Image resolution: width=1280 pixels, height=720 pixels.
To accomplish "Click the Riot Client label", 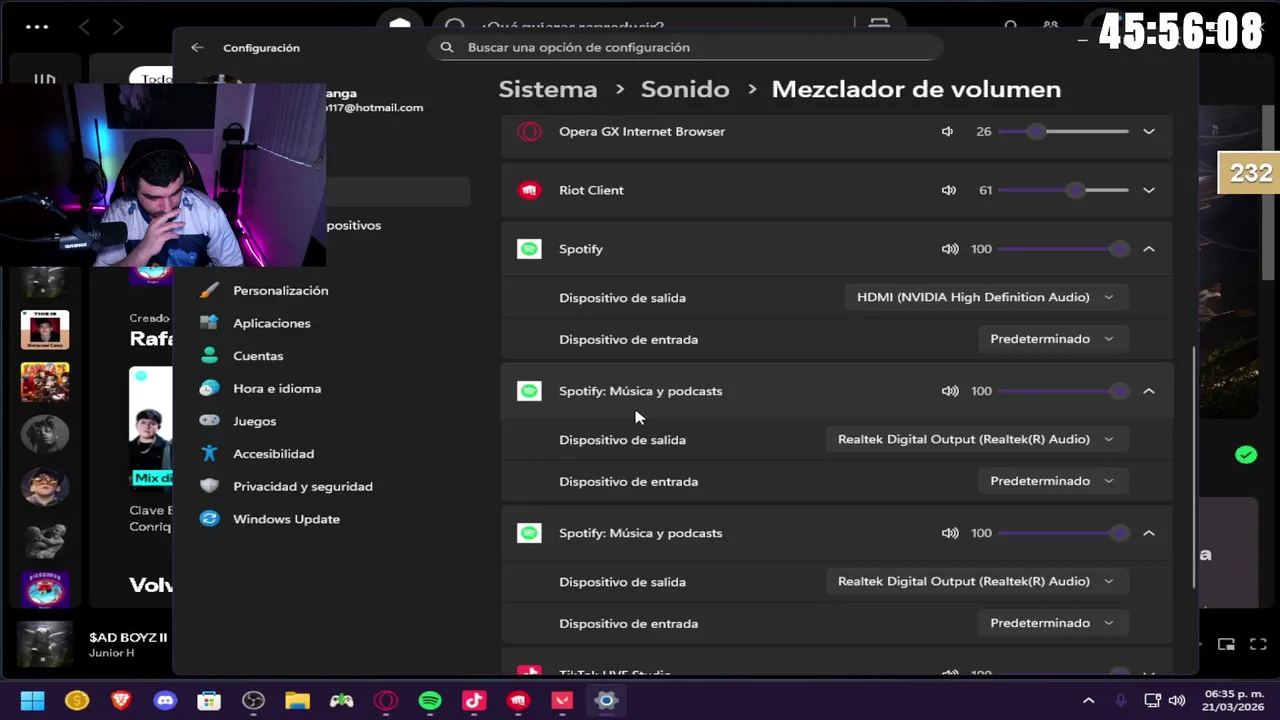I will pos(591,190).
